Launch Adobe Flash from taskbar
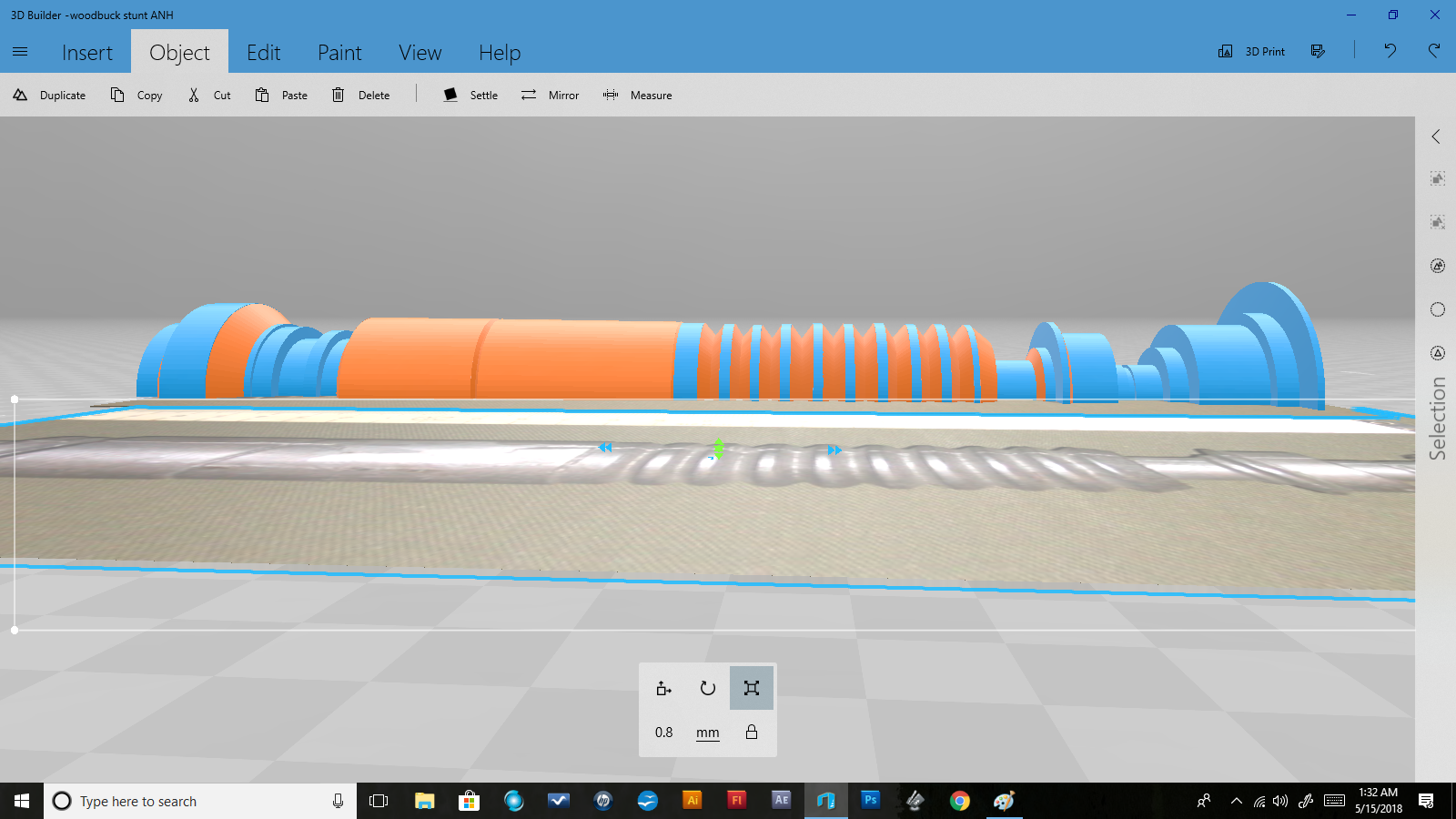Viewport: 1456px width, 819px height. click(737, 801)
